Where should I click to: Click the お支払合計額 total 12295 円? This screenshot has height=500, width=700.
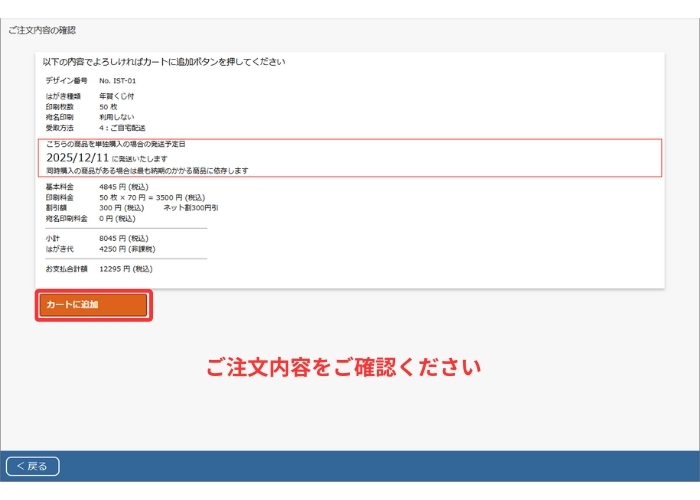pyautogui.click(x=126, y=269)
